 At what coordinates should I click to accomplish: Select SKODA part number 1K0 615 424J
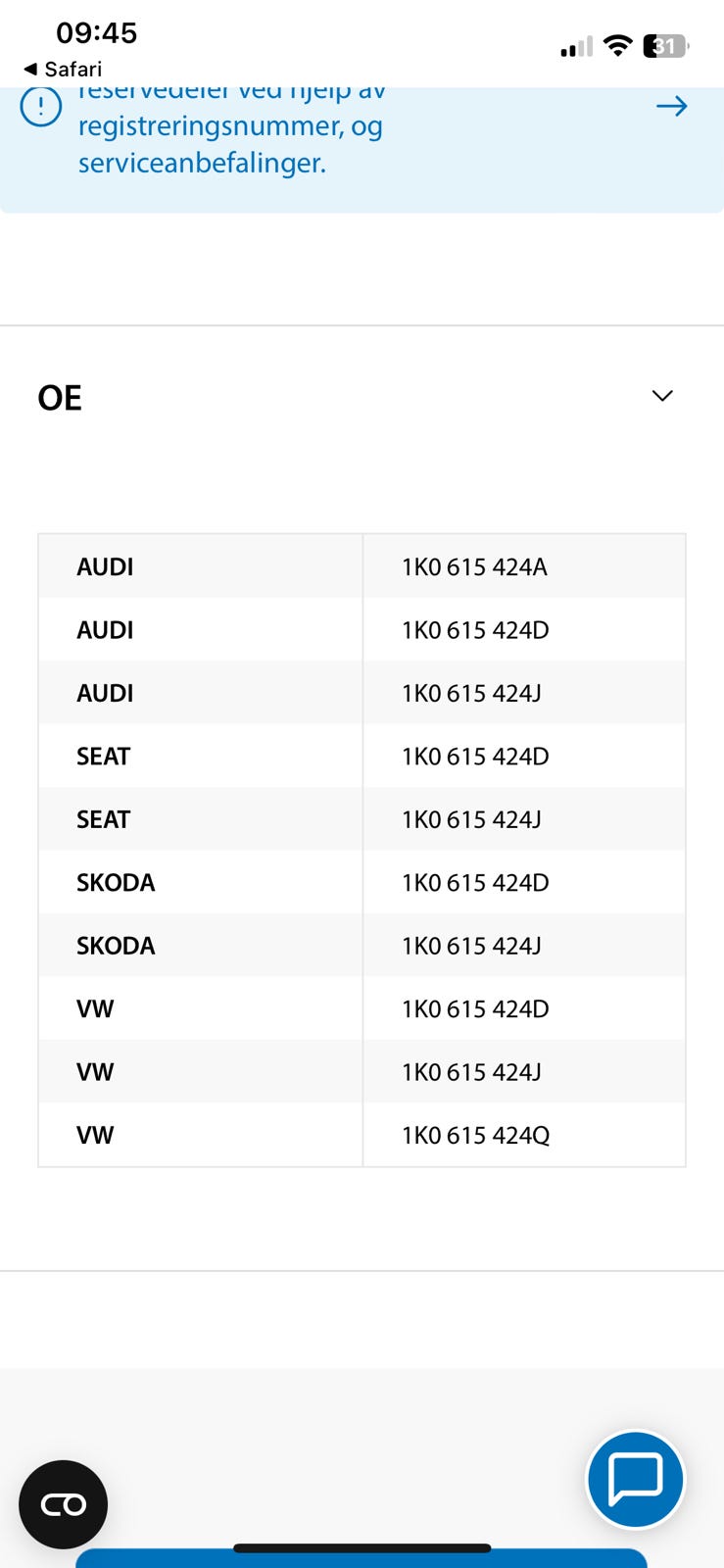coord(471,946)
